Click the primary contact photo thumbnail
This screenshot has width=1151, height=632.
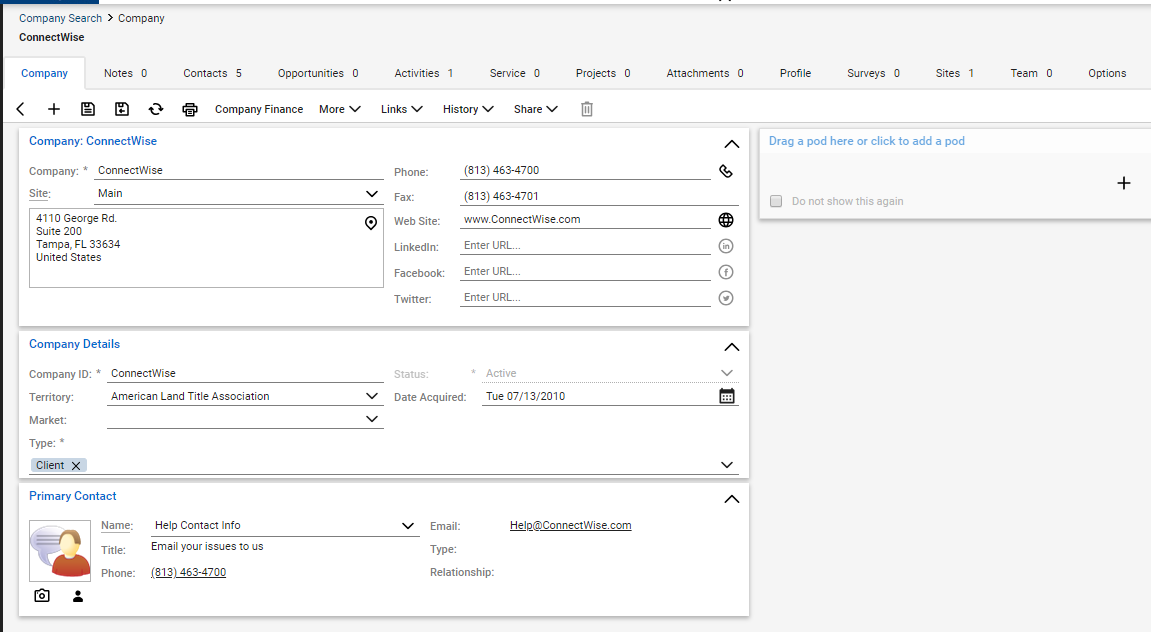click(x=60, y=551)
